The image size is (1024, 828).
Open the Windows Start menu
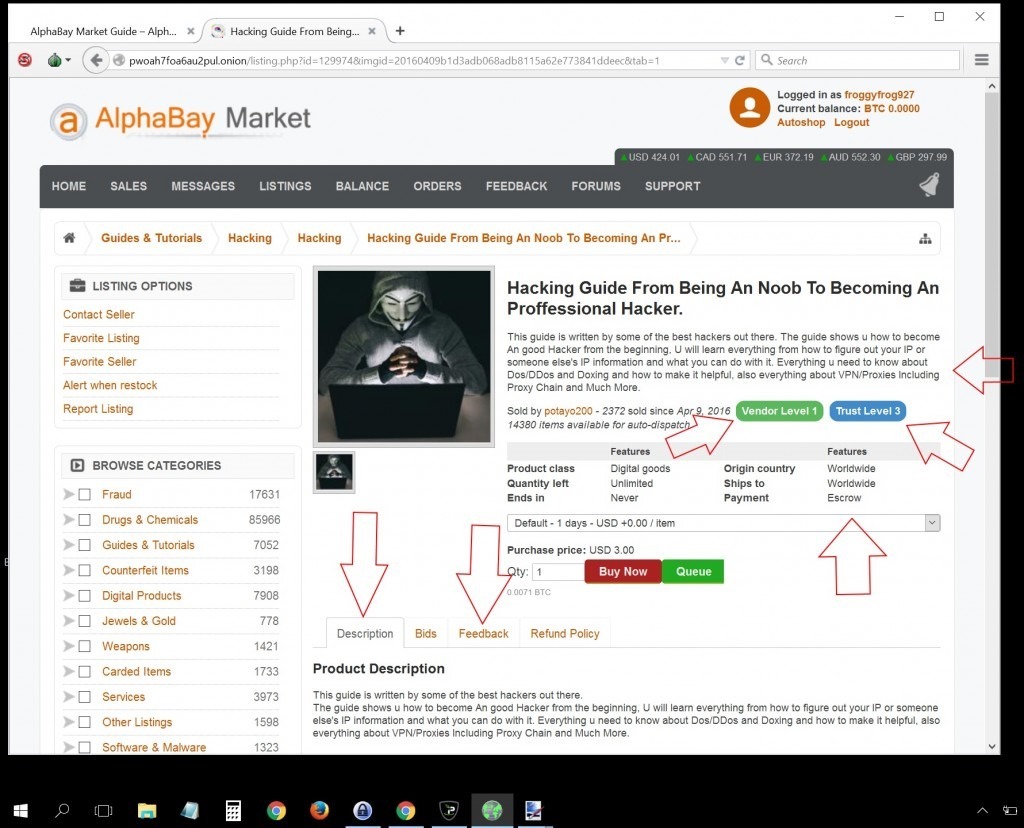point(20,811)
